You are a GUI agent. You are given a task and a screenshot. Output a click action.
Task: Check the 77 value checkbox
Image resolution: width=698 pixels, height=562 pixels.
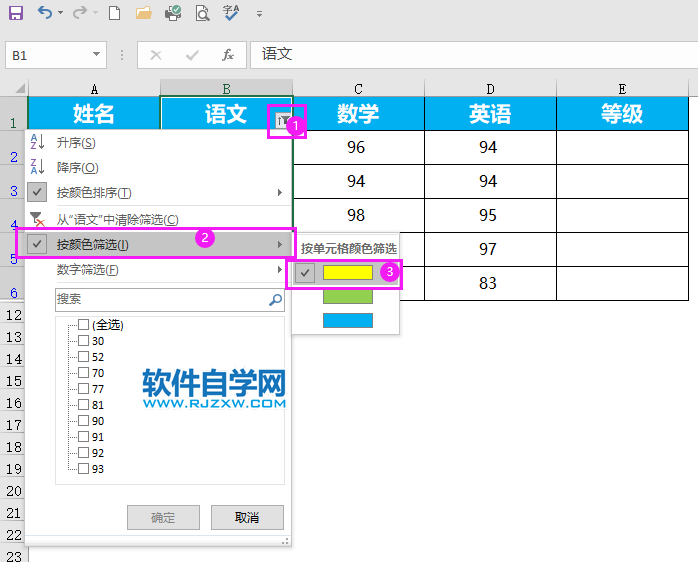83,389
